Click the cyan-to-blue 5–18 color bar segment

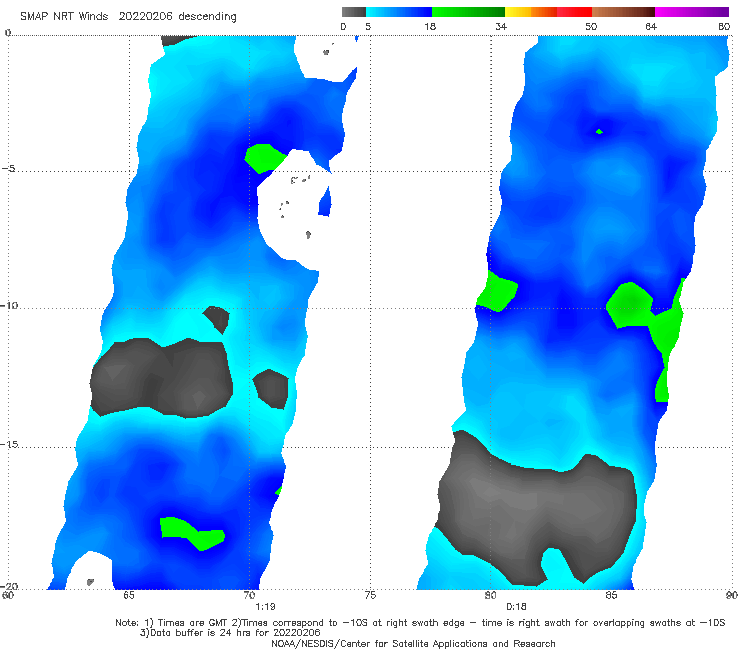click(x=399, y=12)
